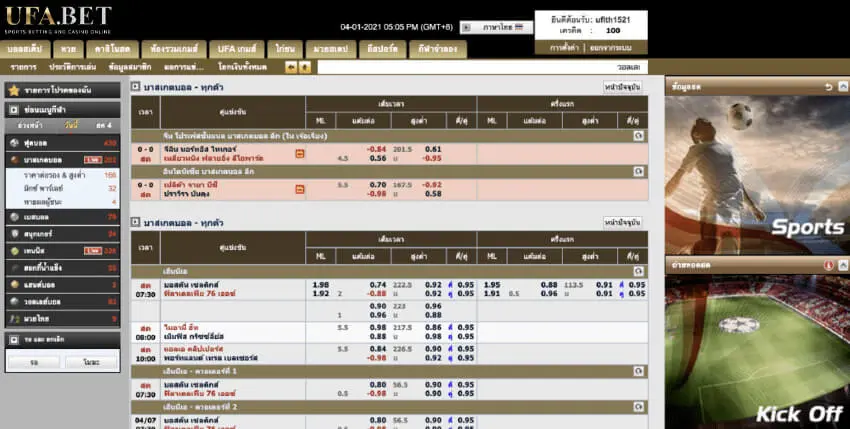Open the language selector dropdown
The height and width of the screenshot is (429, 850).
[x=496, y=27]
